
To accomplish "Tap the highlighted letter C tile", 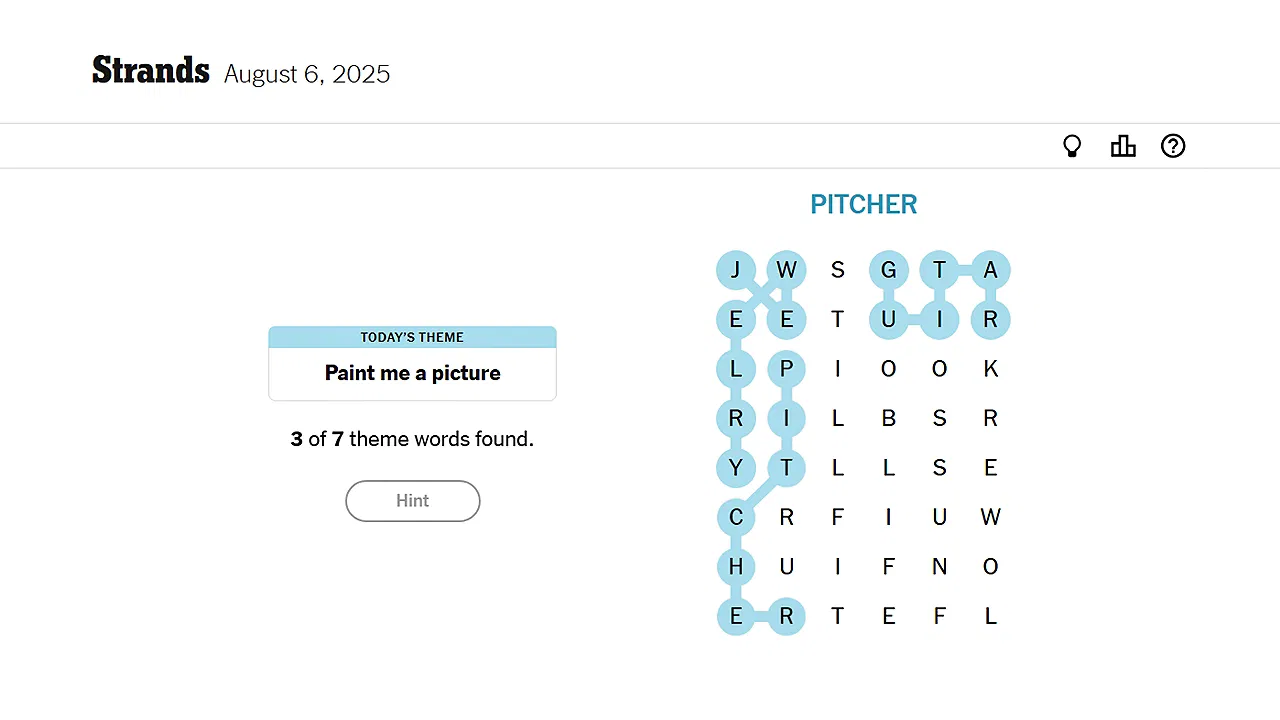I will pos(736,517).
